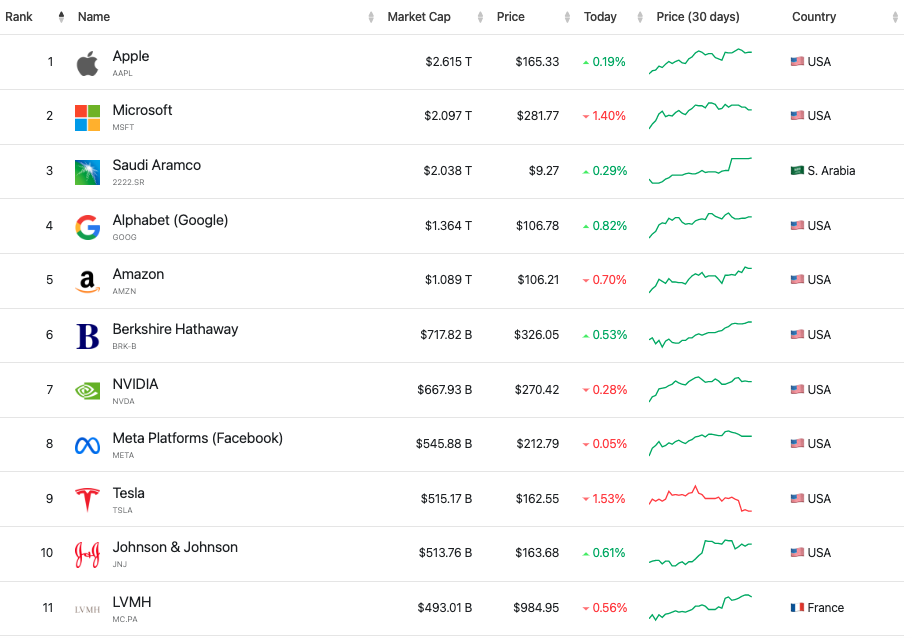Click Microsoft's price $281.77
The width and height of the screenshot is (912, 638).
pos(537,116)
